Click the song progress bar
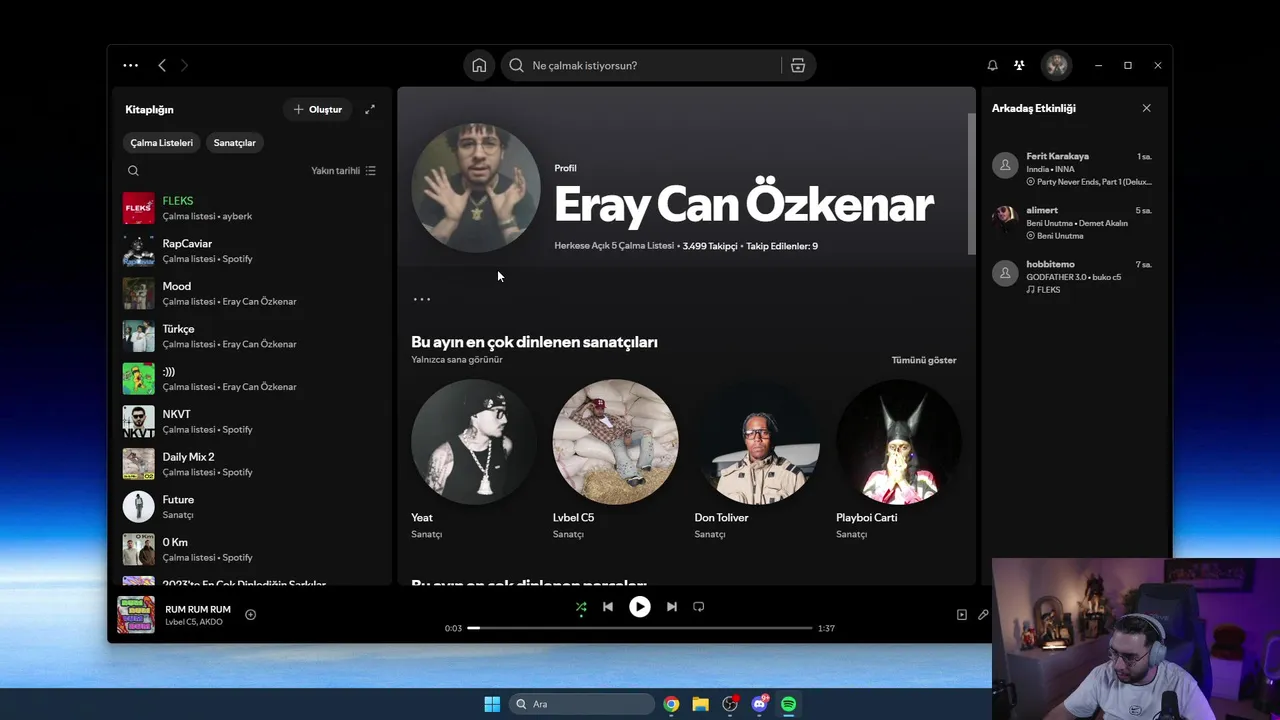Image resolution: width=1280 pixels, height=720 pixels. tap(640, 628)
